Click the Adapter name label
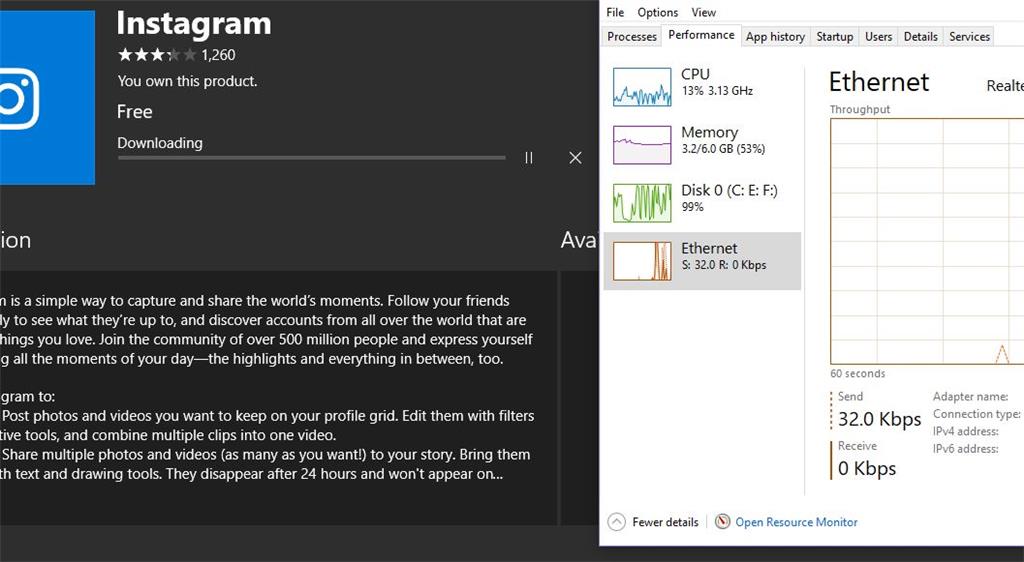 (x=970, y=396)
